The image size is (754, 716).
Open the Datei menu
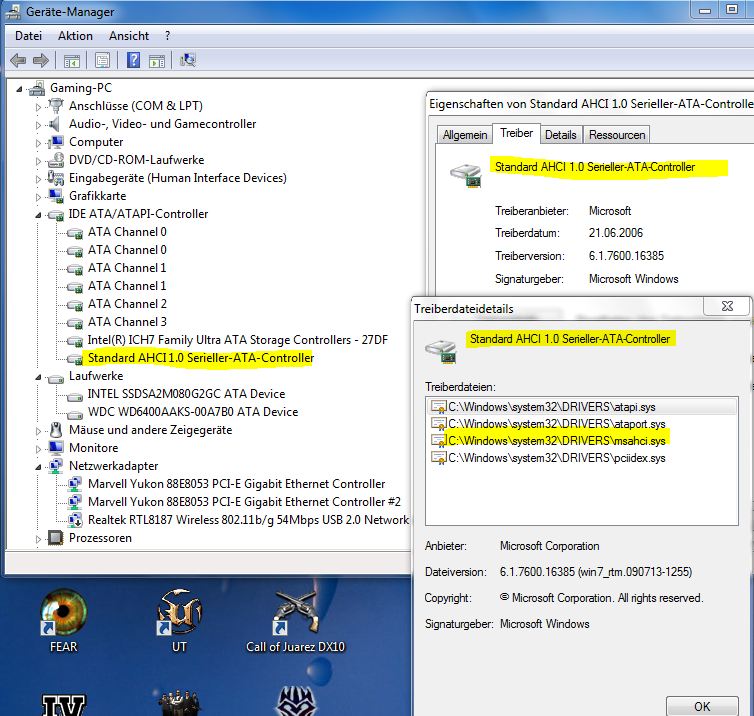coord(28,36)
